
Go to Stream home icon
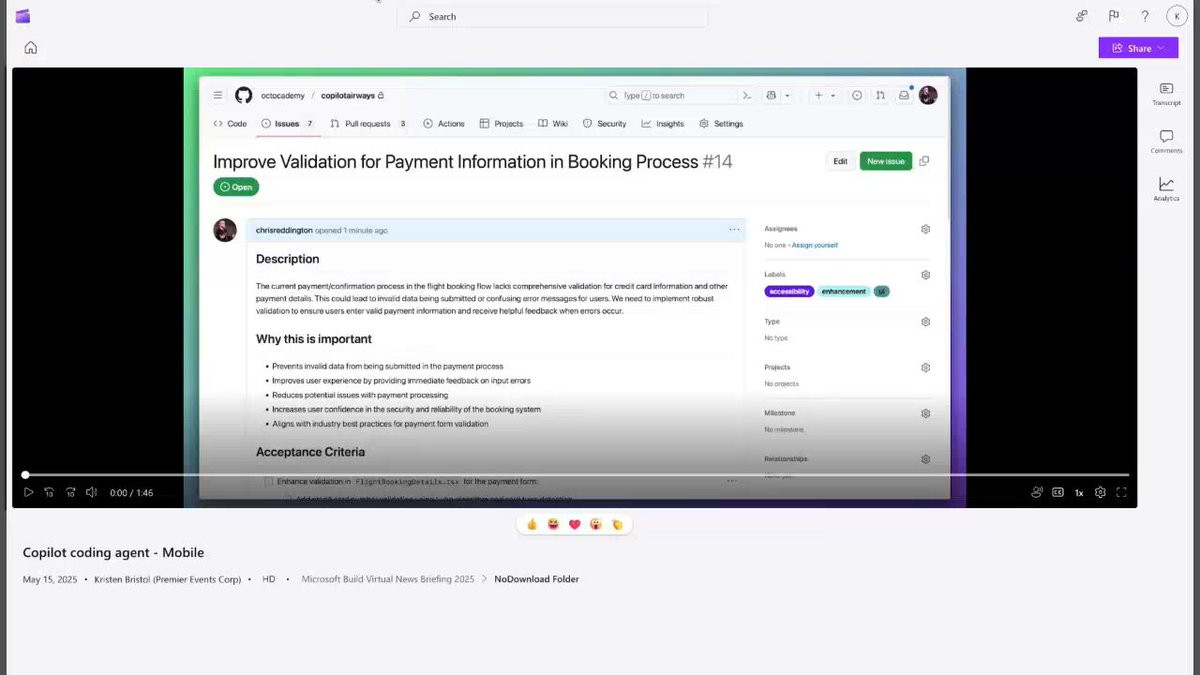[x=31, y=47]
